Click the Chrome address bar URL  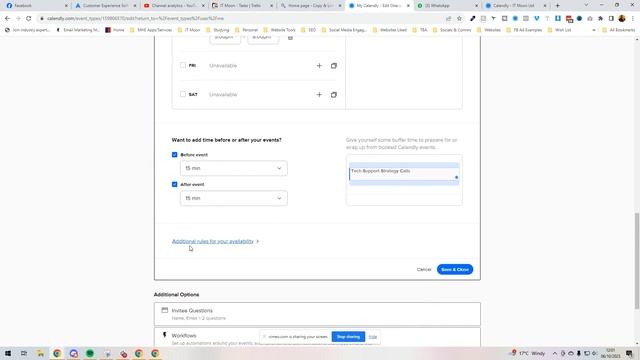[x=135, y=18]
